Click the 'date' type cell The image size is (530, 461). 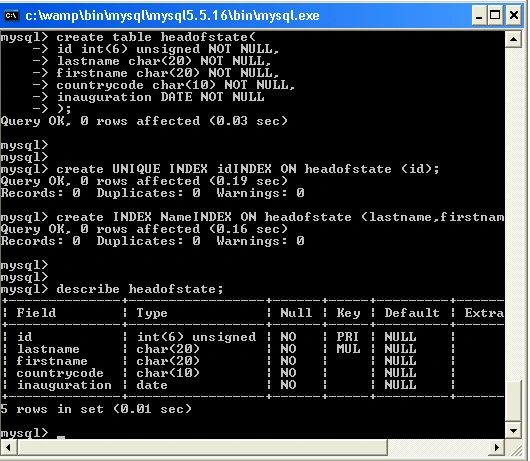click(x=152, y=385)
